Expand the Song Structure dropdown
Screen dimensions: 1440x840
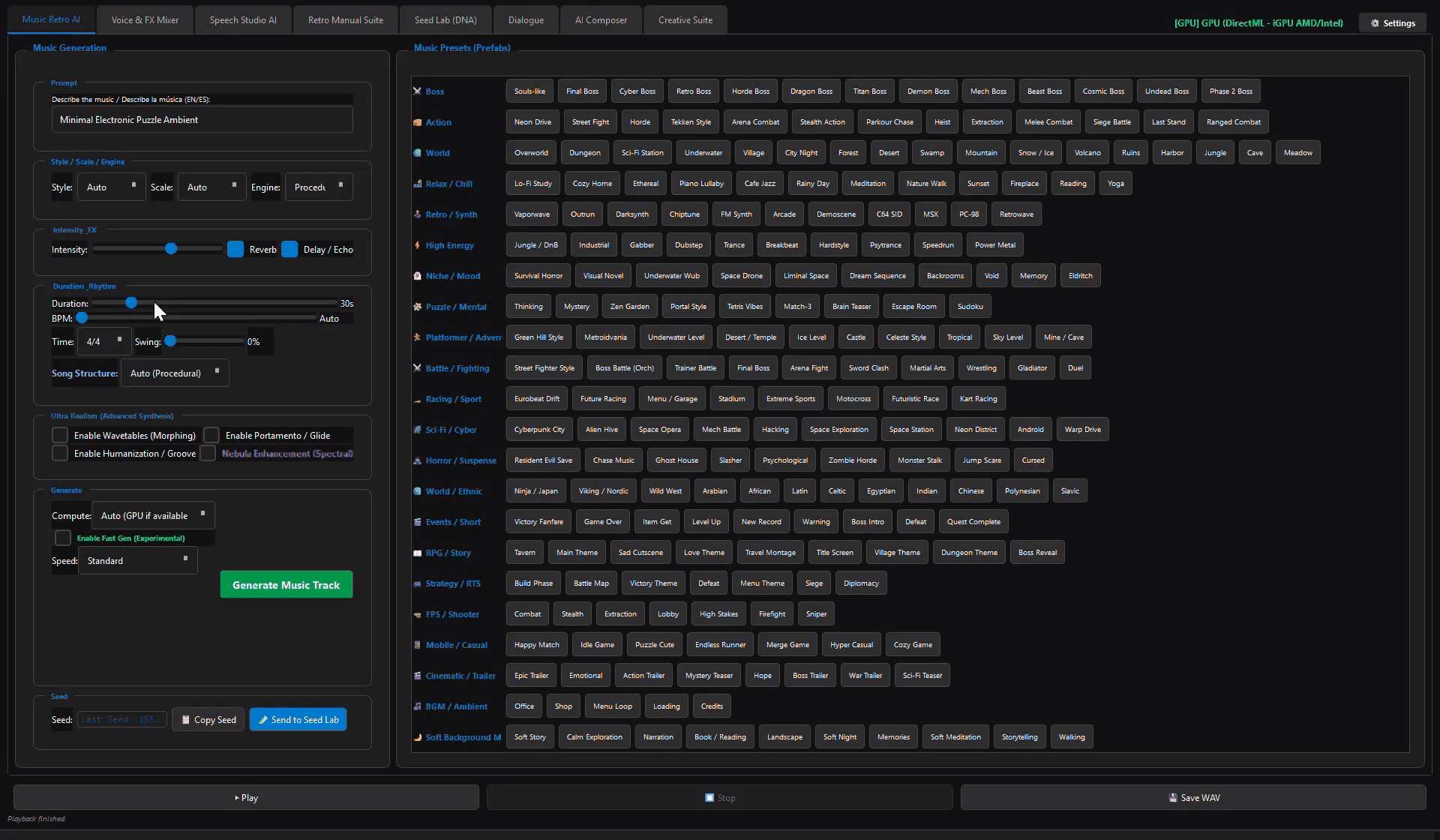tap(175, 373)
